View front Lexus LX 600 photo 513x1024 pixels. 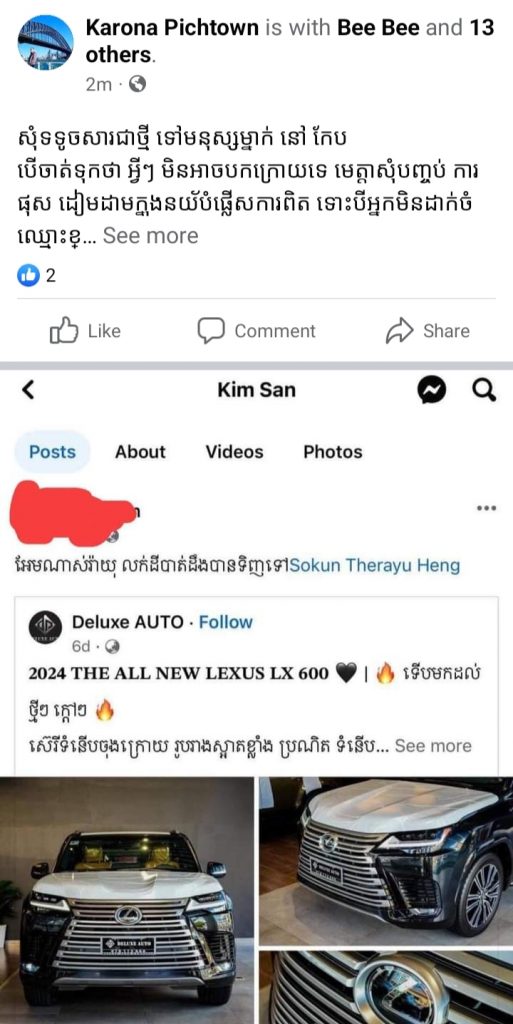[127, 900]
